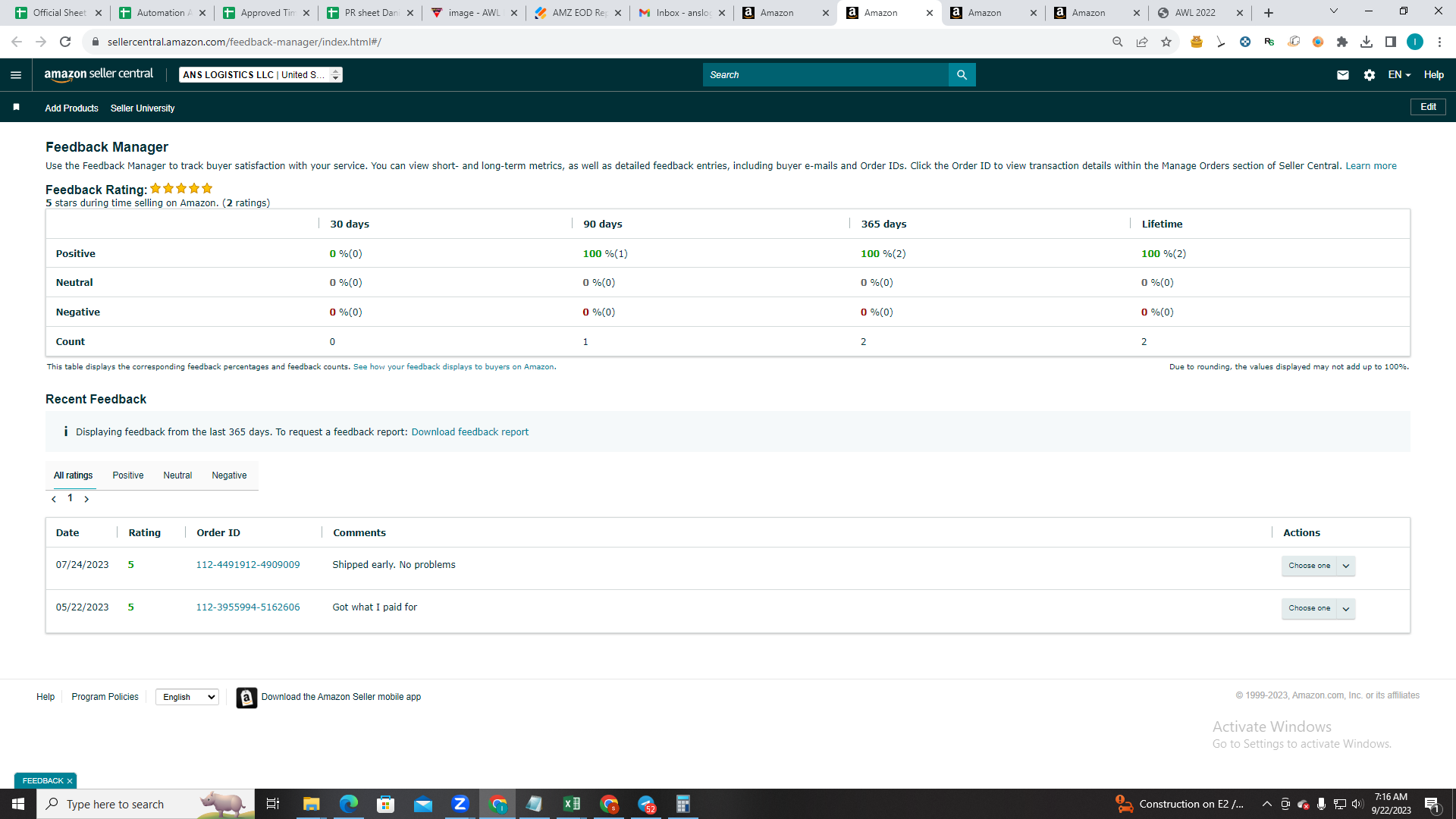The height and width of the screenshot is (819, 1456).
Task: Select the Neutral feedback tab
Action: click(177, 475)
